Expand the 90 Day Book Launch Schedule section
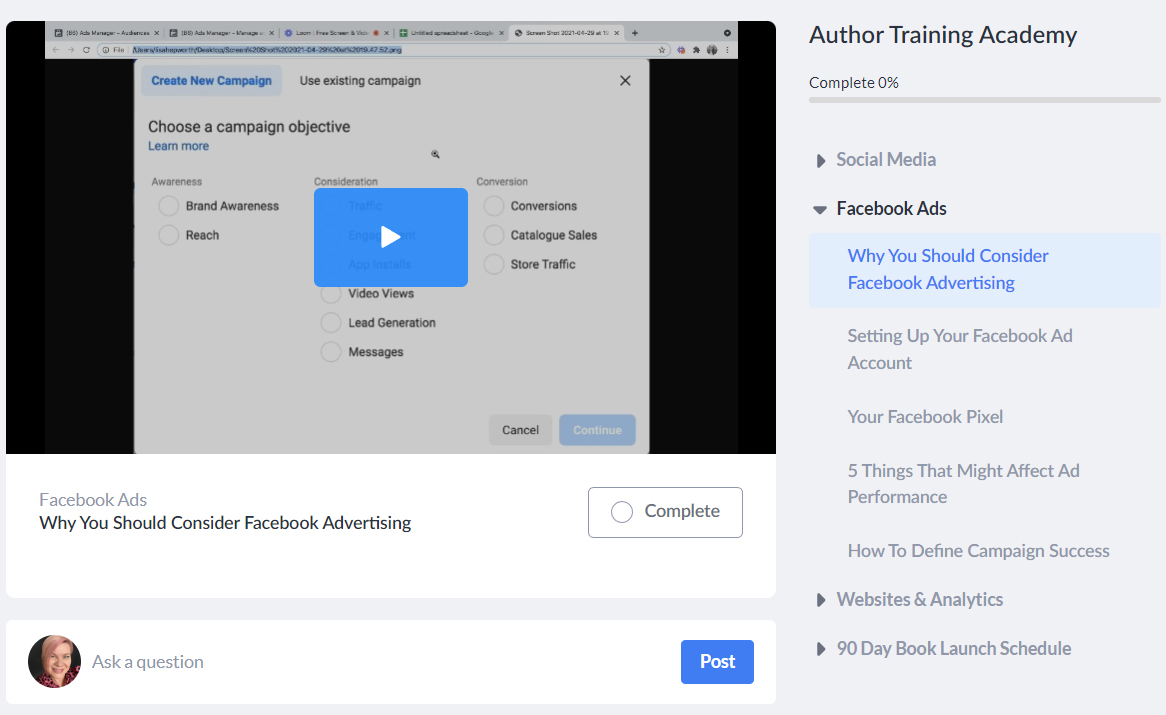1166x715 pixels. [944, 649]
